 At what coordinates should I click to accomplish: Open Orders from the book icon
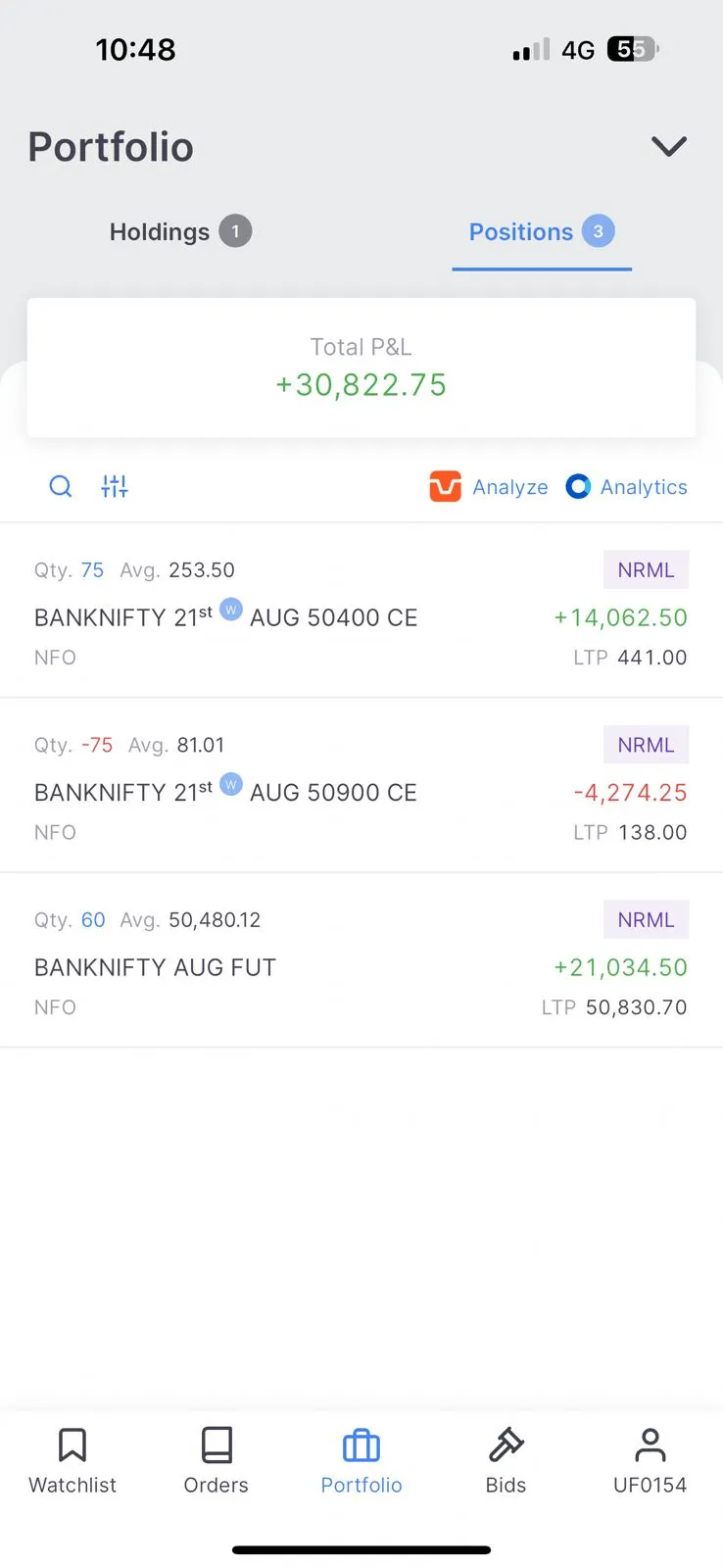217,1445
